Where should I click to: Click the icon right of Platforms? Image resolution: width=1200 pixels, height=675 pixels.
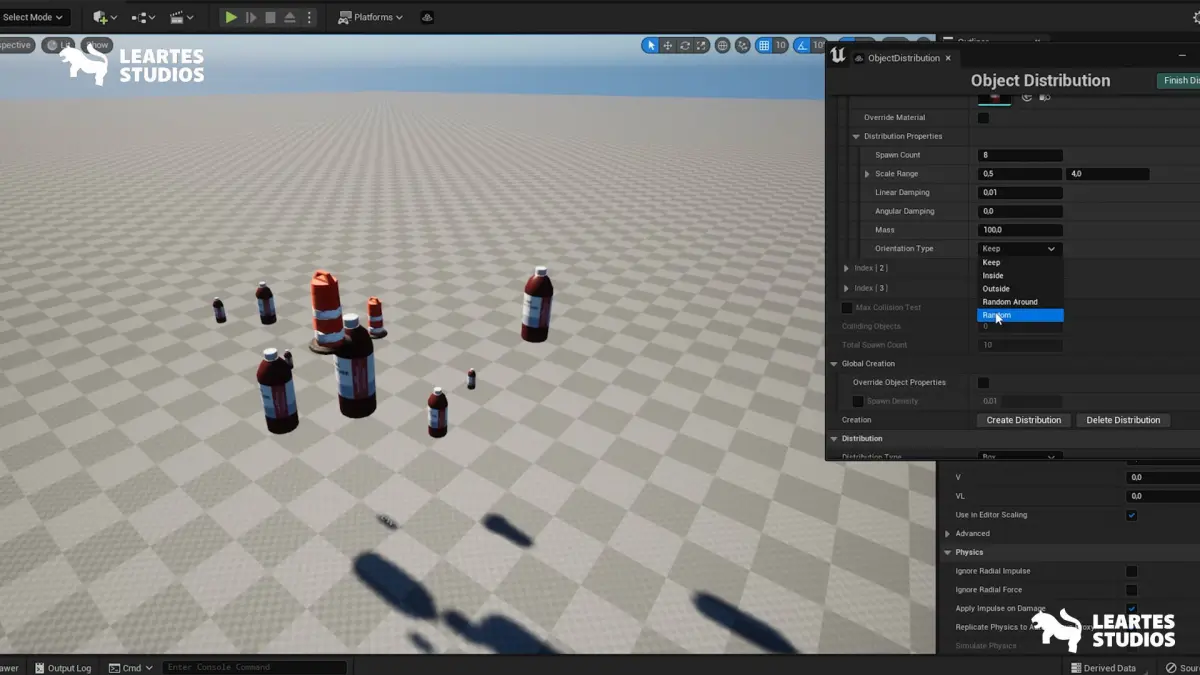coord(426,17)
